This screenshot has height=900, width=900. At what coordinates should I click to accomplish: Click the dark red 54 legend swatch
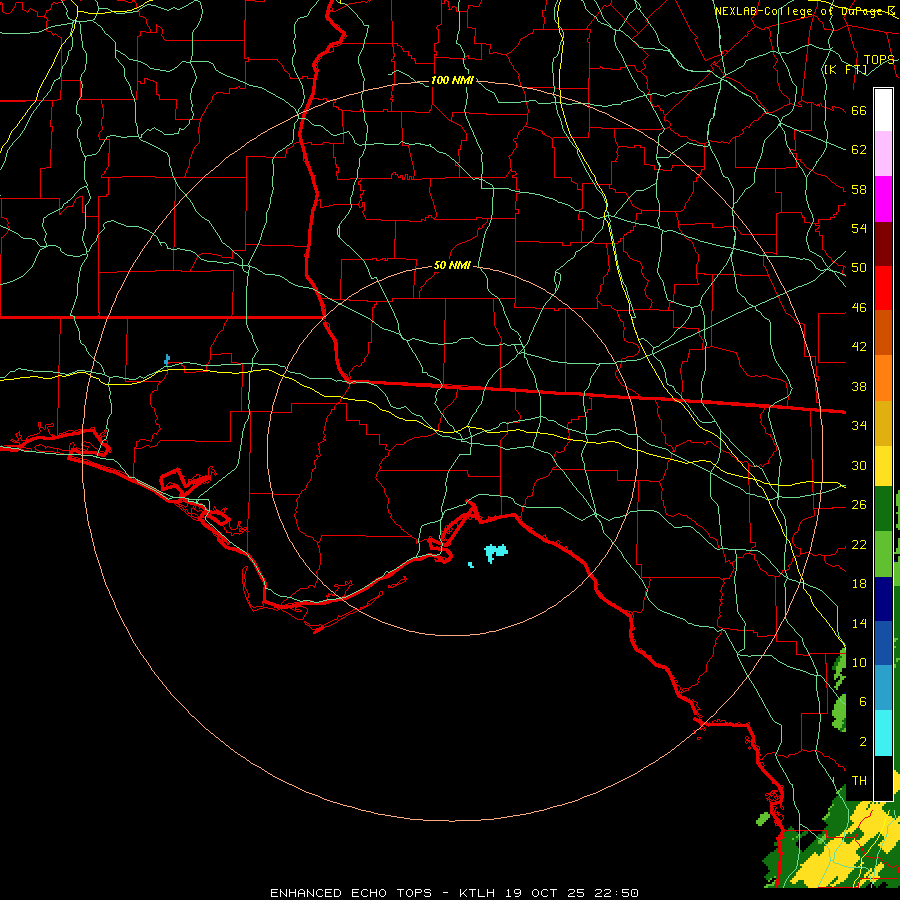(x=883, y=243)
